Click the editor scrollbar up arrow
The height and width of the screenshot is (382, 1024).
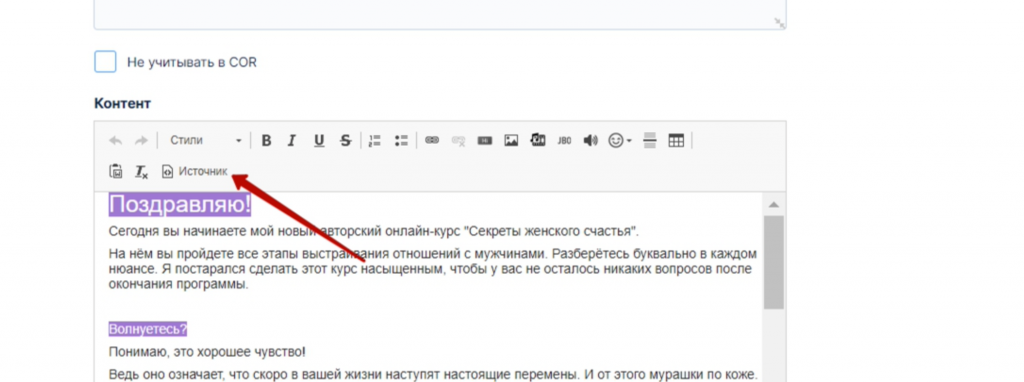coord(773,204)
